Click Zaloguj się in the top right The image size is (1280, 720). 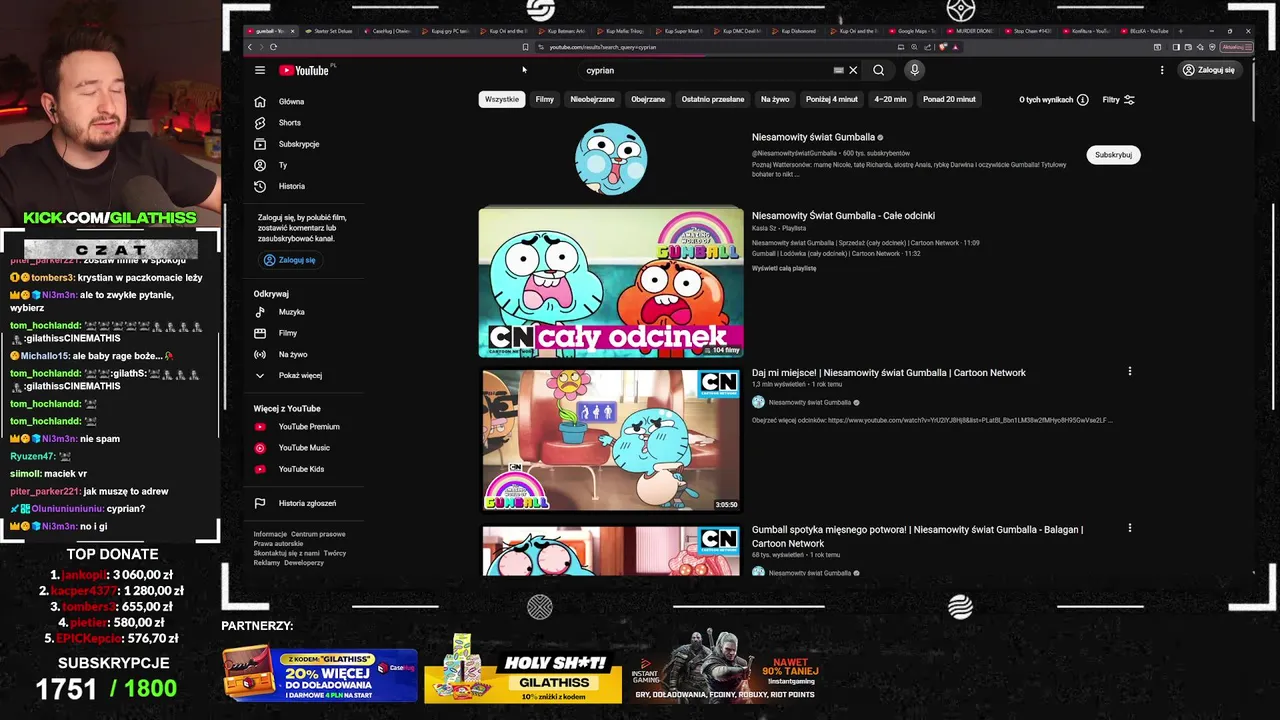pyautogui.click(x=1208, y=70)
